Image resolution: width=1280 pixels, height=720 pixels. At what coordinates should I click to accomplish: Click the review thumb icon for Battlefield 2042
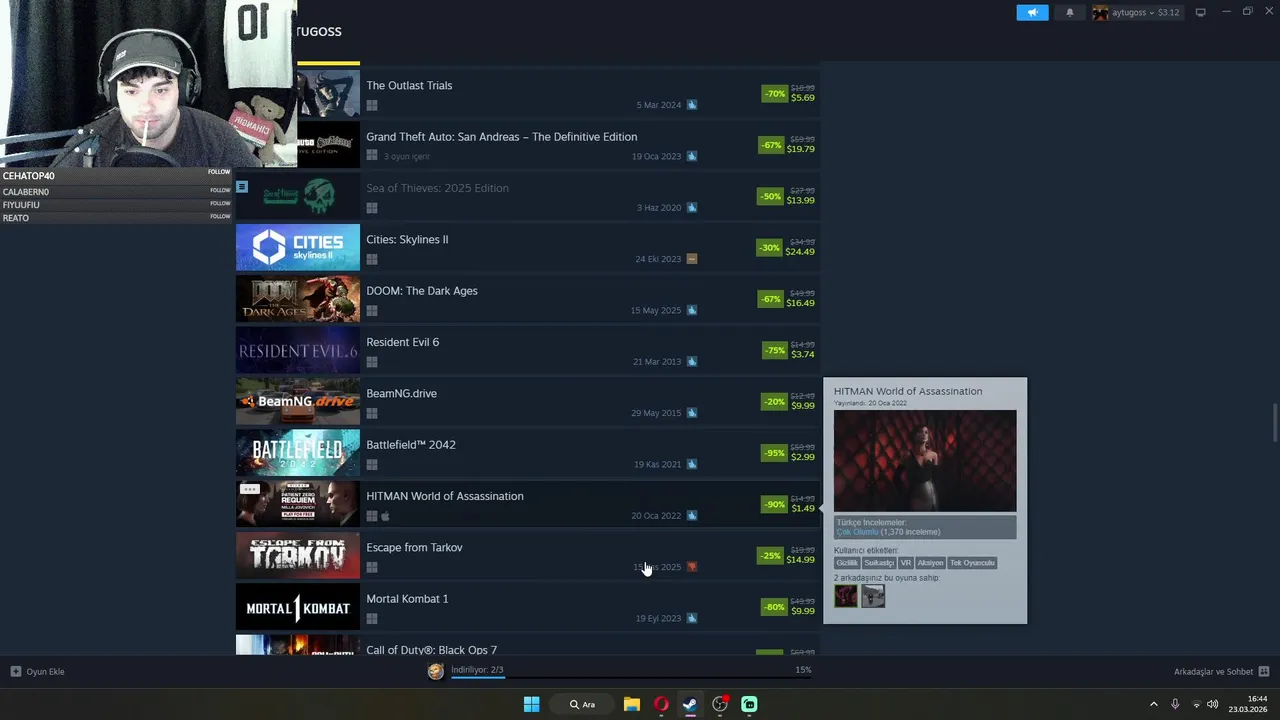point(691,464)
